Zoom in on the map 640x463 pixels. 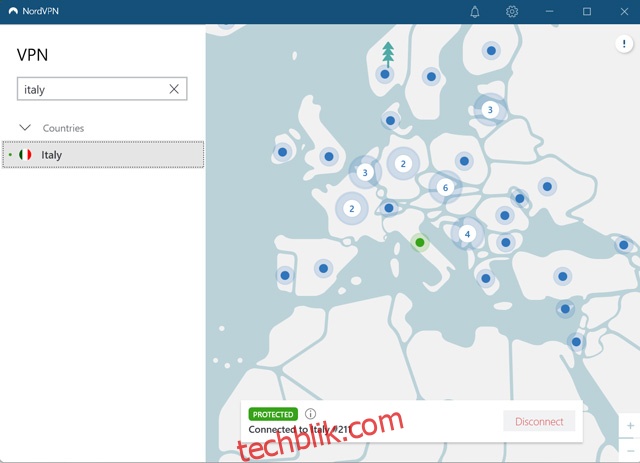pyautogui.click(x=630, y=426)
